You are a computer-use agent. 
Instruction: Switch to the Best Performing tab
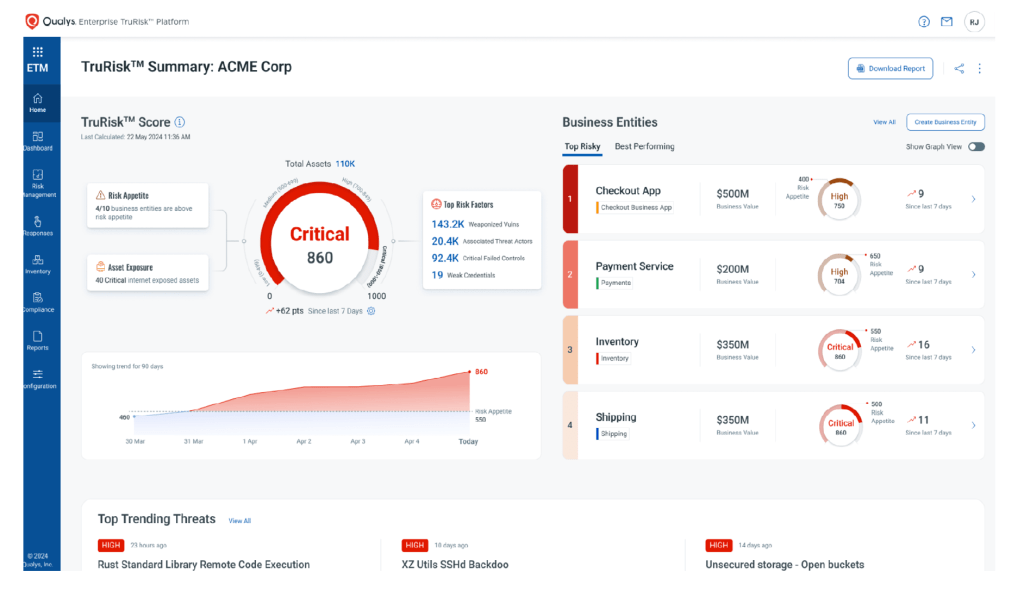pos(644,147)
